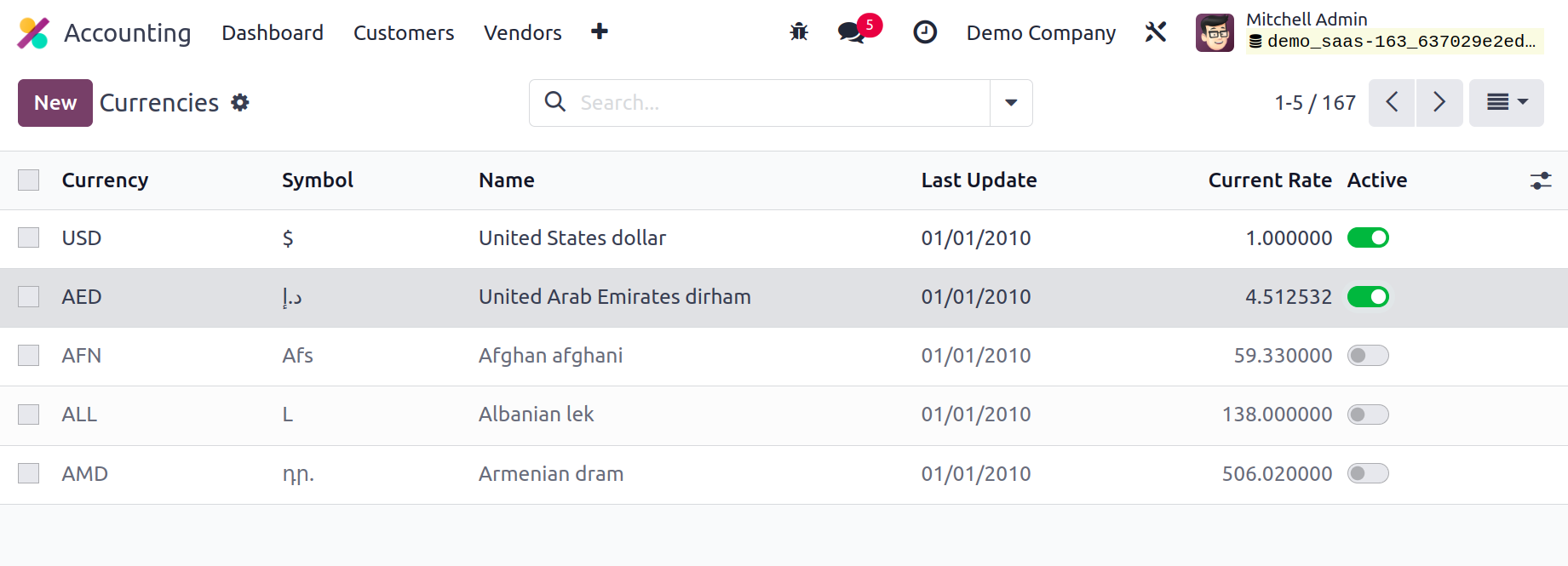
Task: Expand the search options dropdown arrow
Action: (x=1011, y=103)
